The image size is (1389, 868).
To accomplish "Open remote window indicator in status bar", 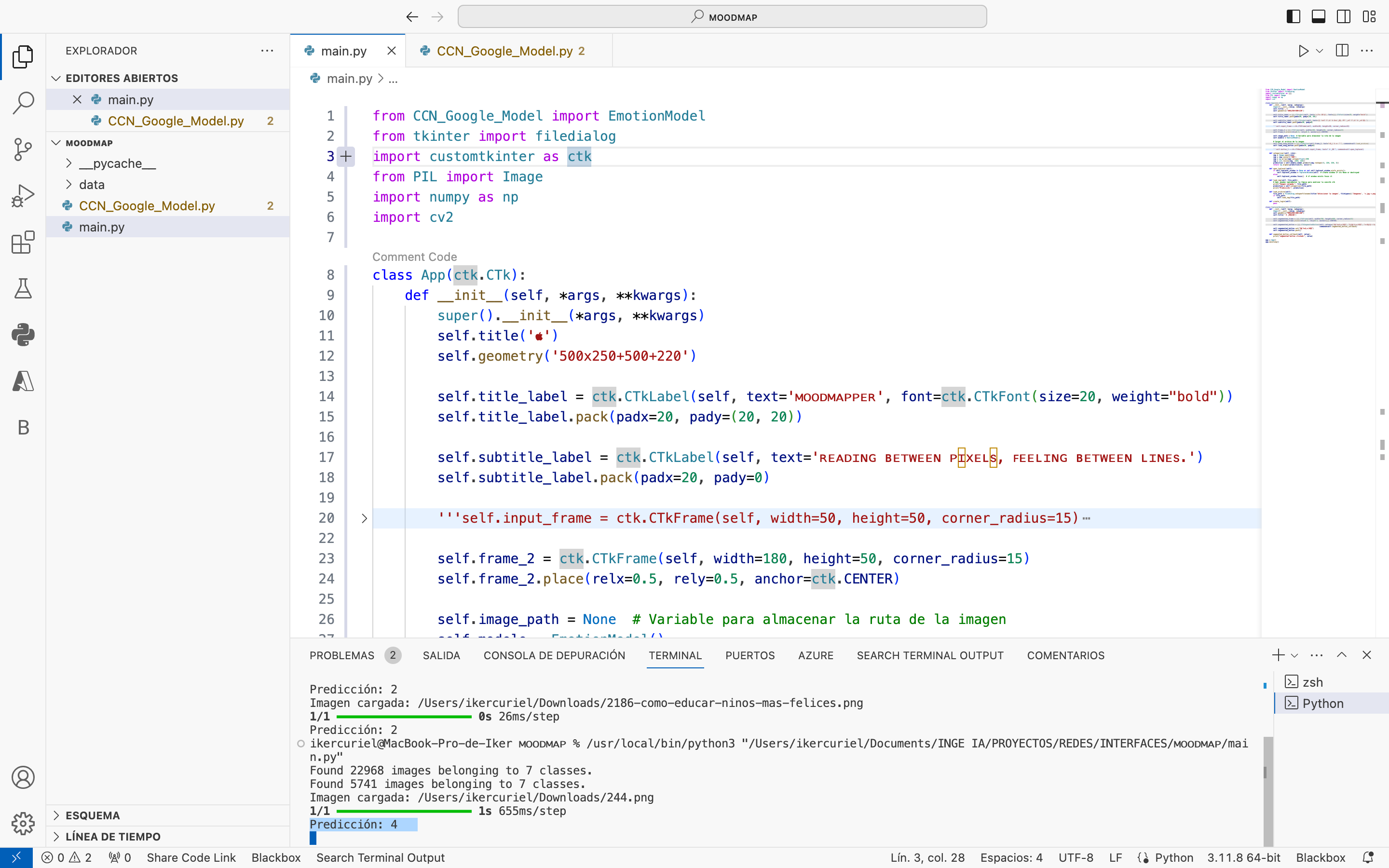I will click(x=16, y=858).
